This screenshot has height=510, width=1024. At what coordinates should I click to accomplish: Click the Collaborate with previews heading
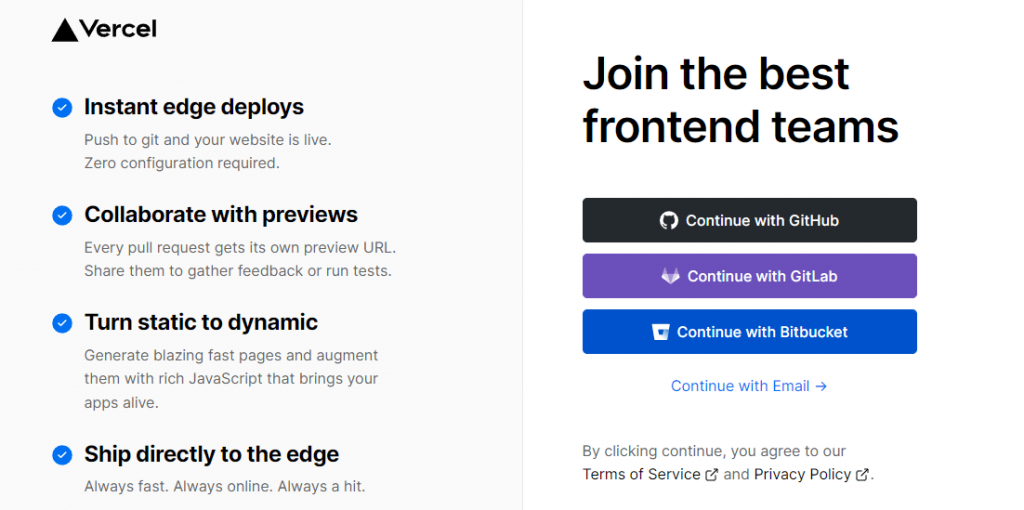click(x=221, y=215)
